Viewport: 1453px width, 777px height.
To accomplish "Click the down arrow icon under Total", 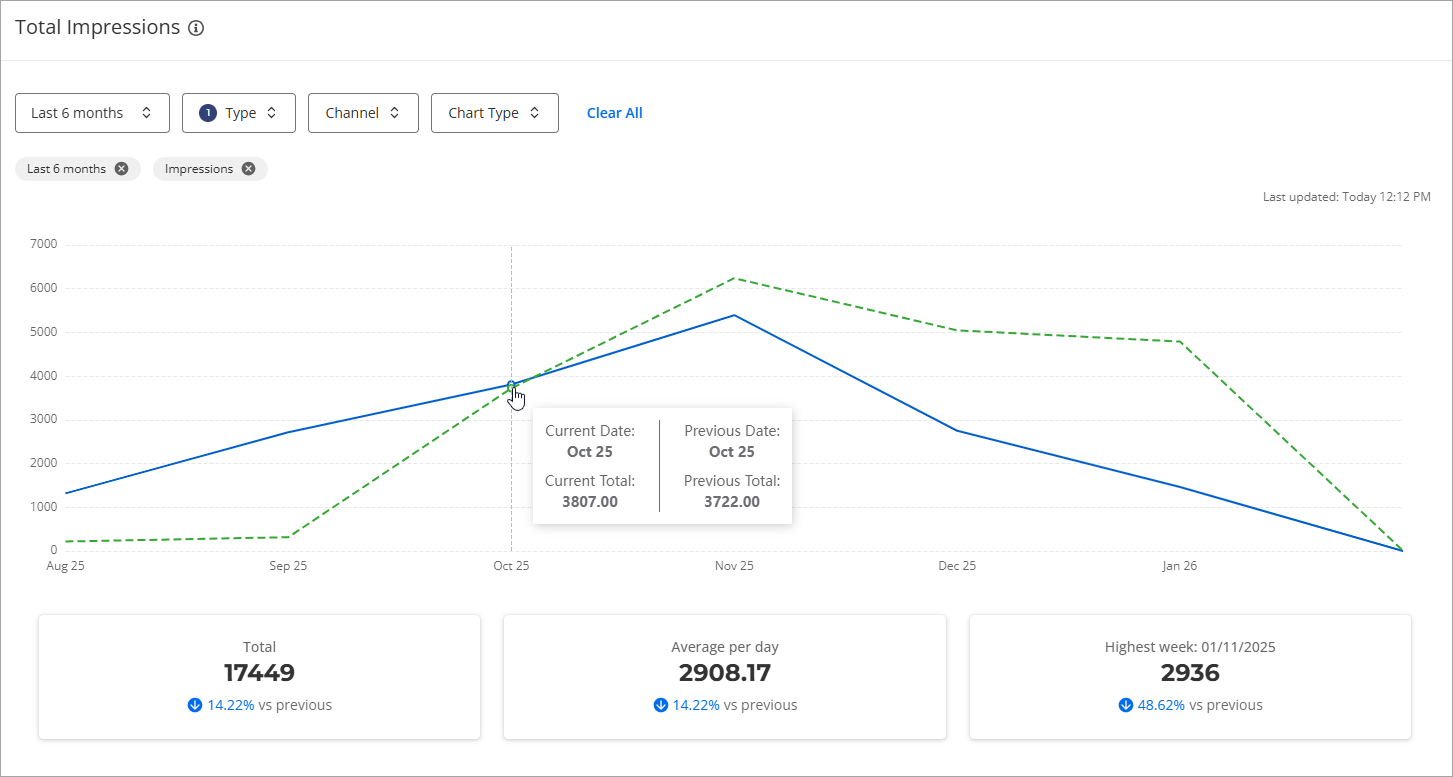I will click(x=195, y=705).
